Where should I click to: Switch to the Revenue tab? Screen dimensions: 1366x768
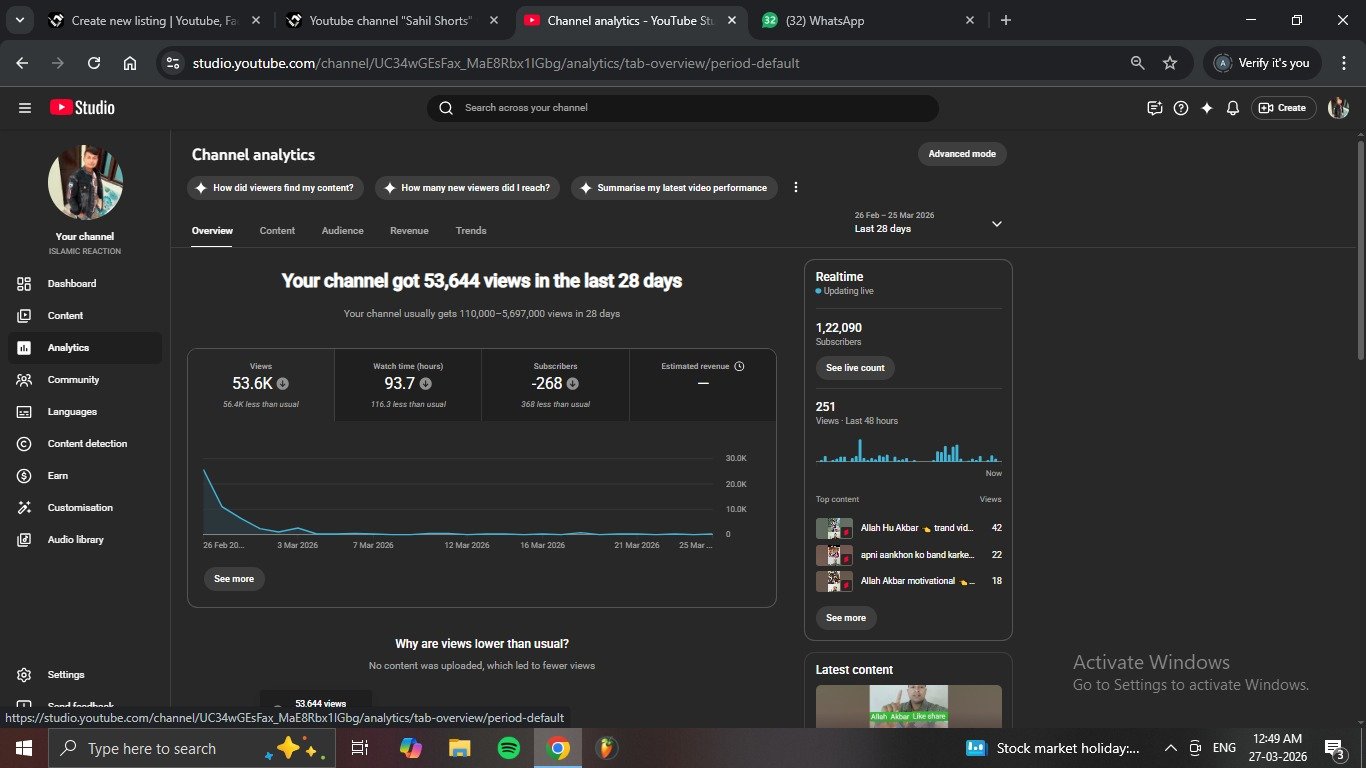(409, 231)
